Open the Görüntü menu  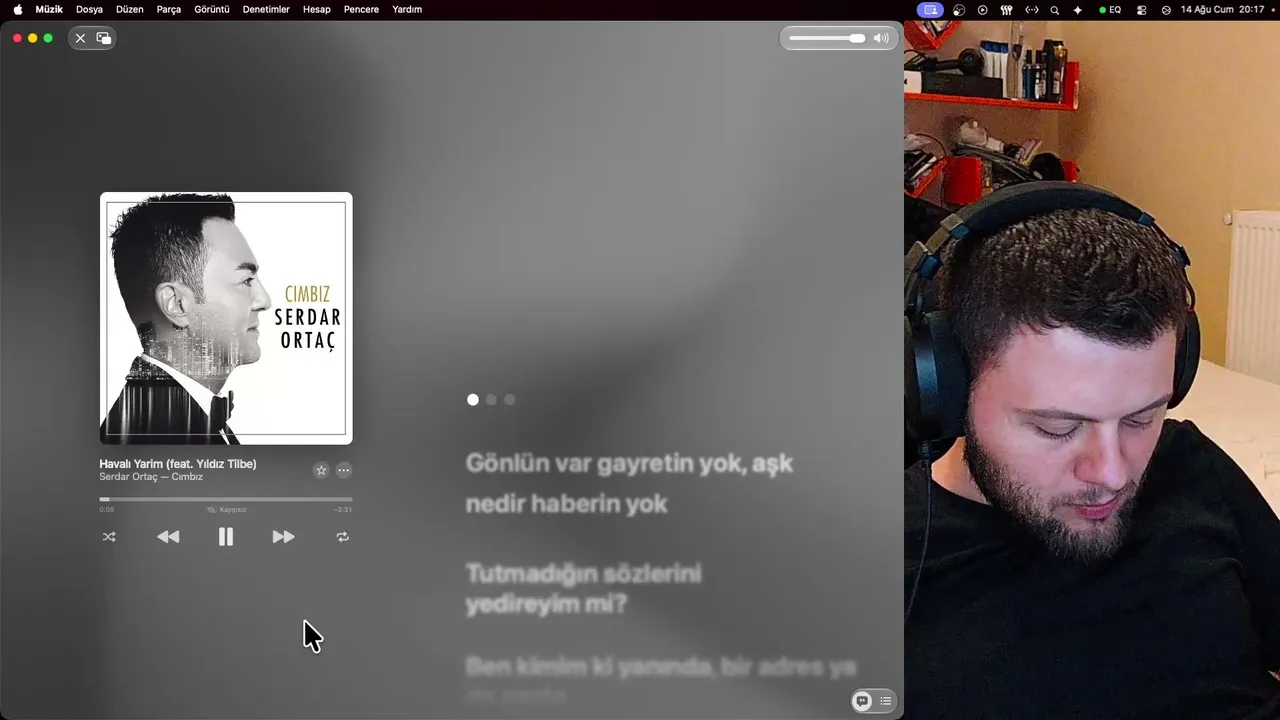coord(212,10)
